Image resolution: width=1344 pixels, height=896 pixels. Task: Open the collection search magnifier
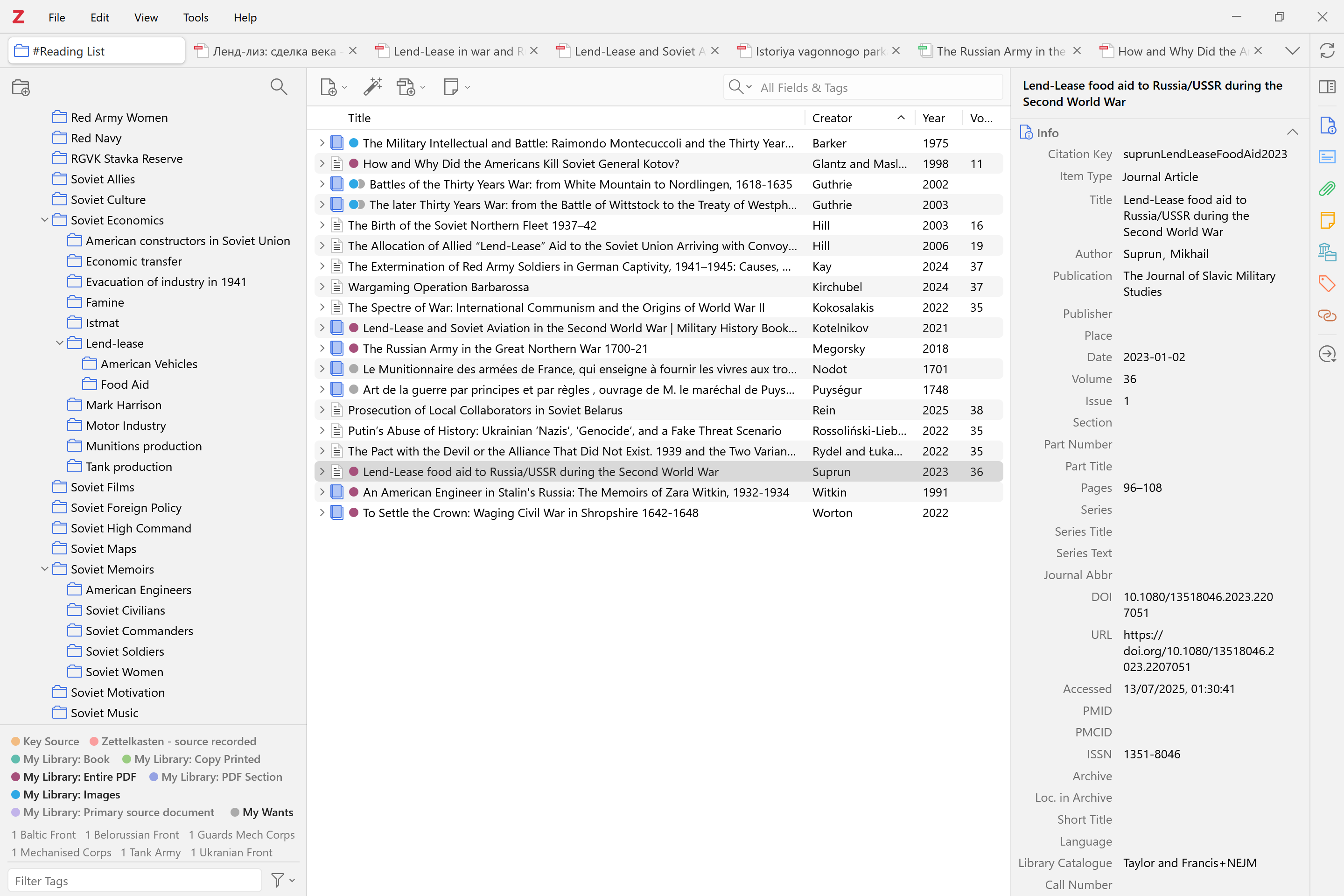click(x=278, y=87)
